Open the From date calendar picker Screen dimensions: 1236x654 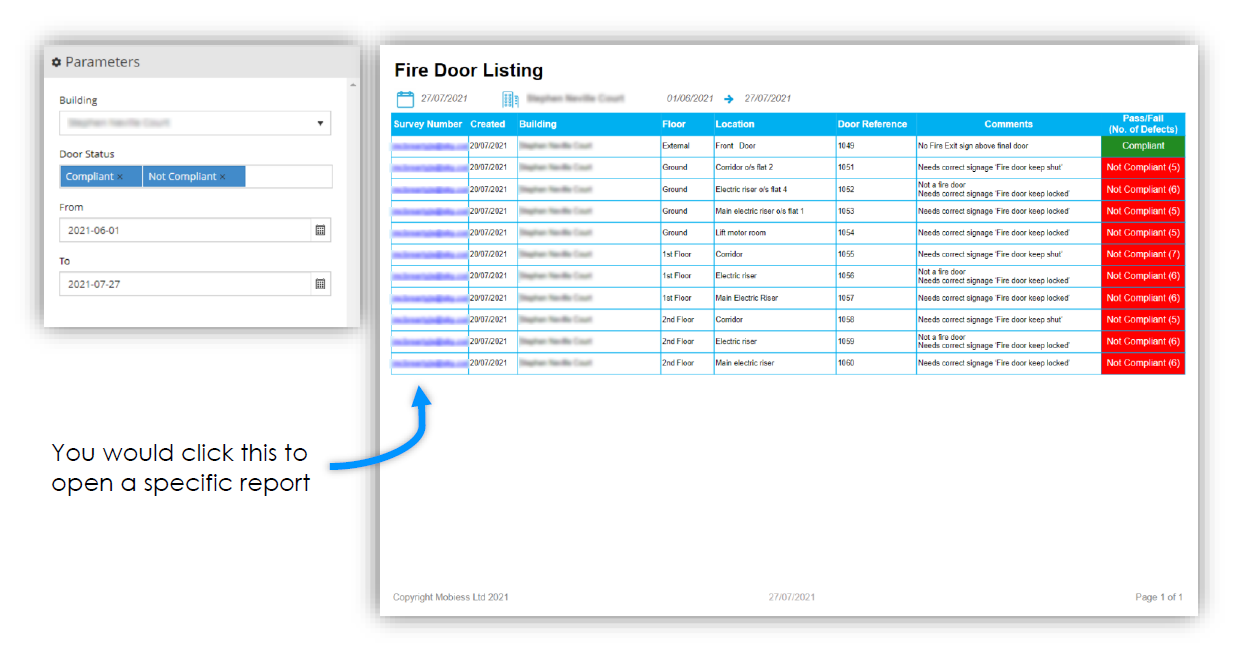click(320, 230)
